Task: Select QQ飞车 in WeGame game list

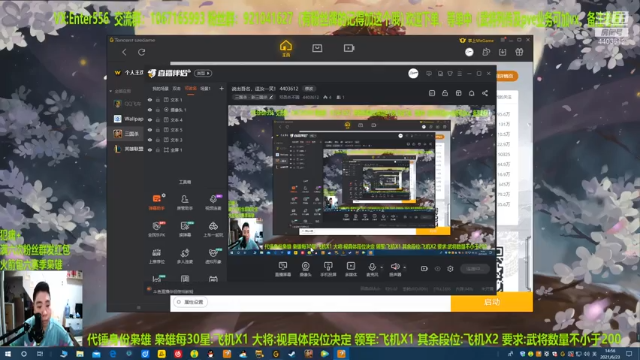Action: (127, 104)
